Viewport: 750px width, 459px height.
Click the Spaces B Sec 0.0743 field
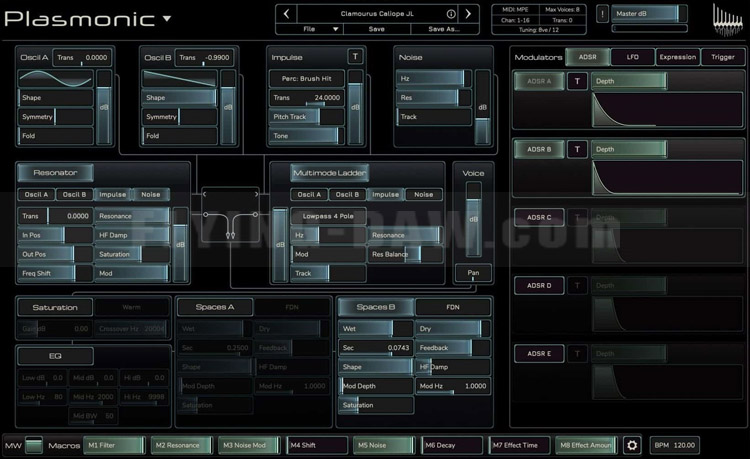376,348
